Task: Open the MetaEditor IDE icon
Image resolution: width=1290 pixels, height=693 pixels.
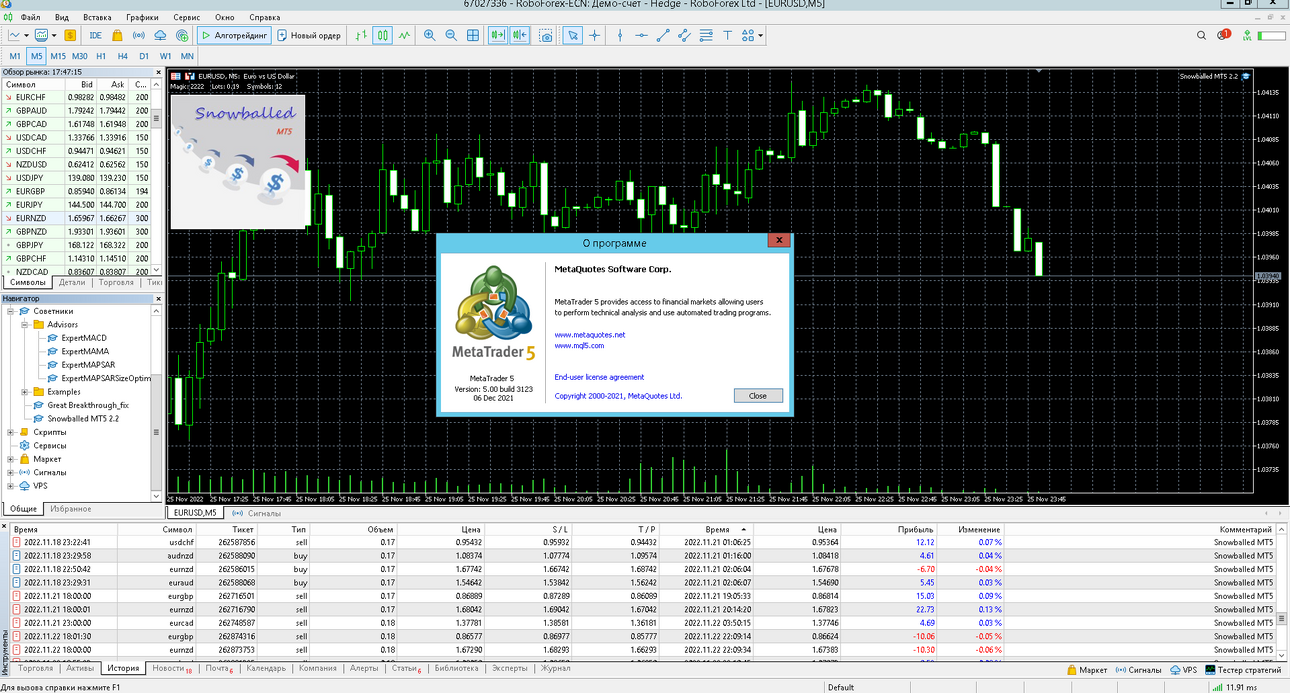Action: click(x=95, y=35)
